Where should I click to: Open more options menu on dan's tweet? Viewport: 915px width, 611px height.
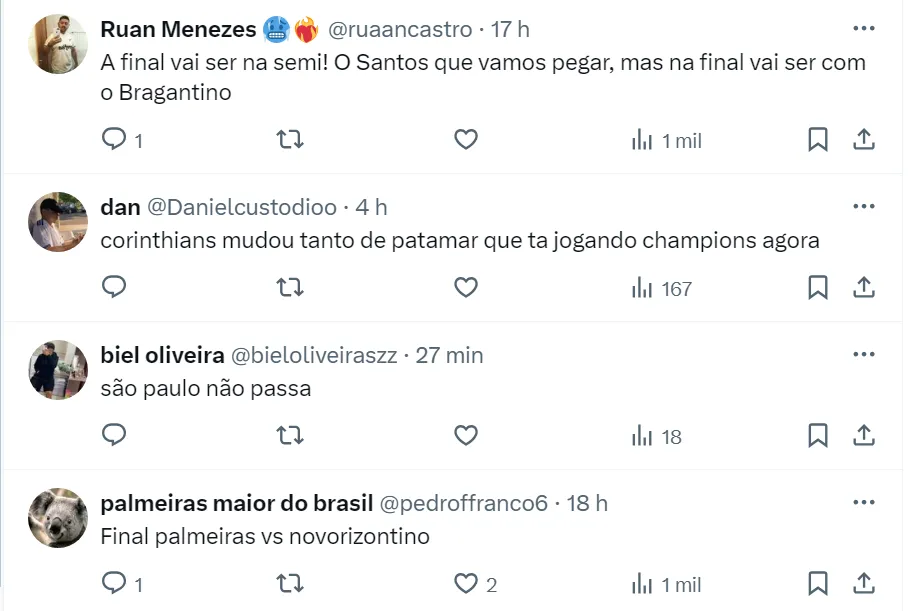(863, 206)
